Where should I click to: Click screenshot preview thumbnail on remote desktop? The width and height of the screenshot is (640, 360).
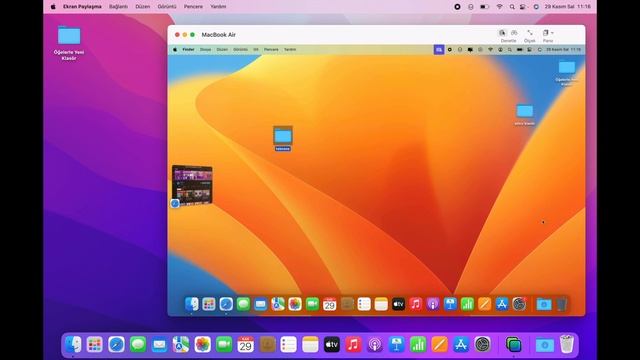(x=192, y=185)
